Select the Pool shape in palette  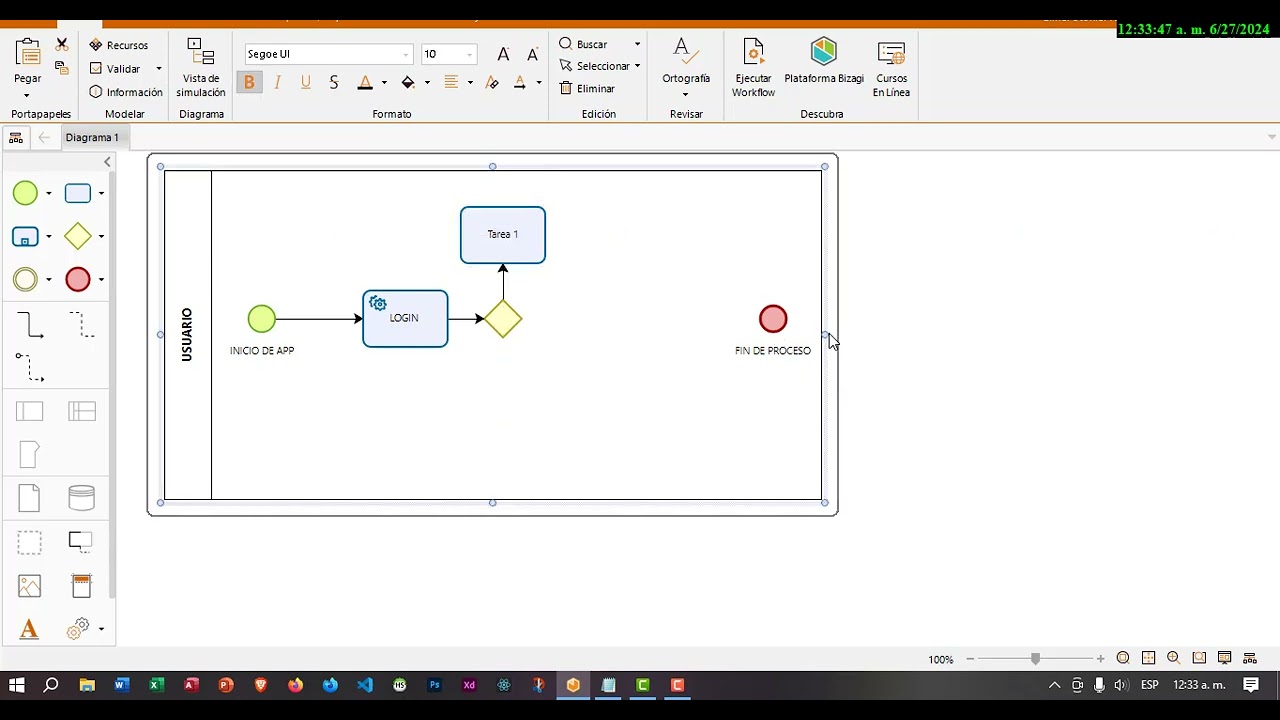coord(30,411)
